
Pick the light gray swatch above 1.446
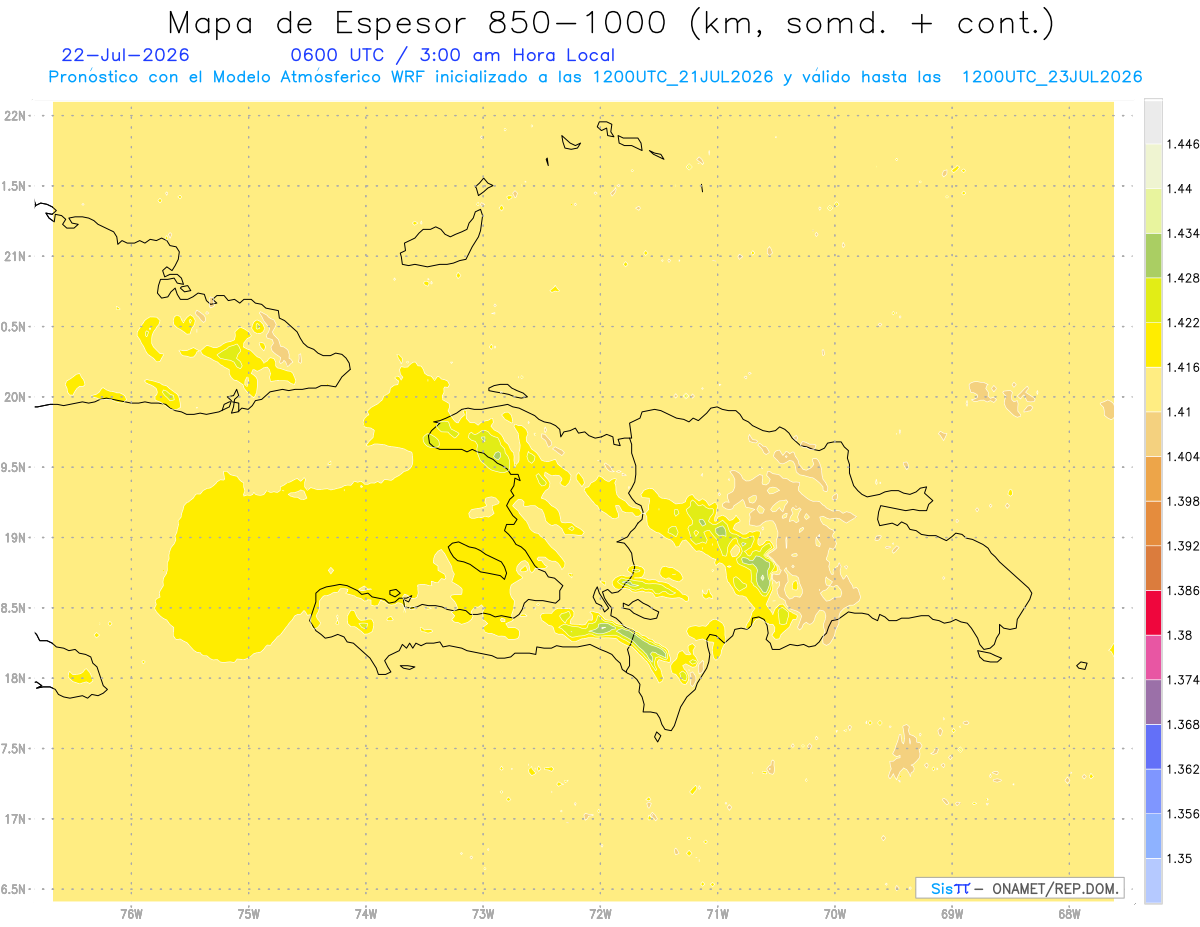pos(1153,121)
